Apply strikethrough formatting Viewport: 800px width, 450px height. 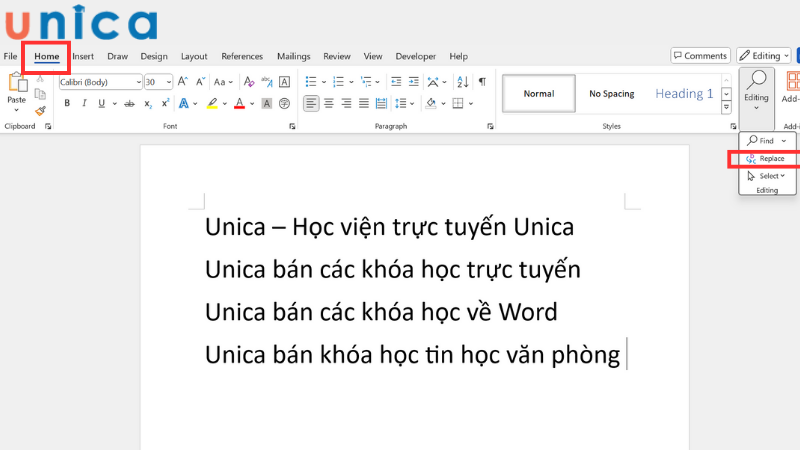point(130,104)
